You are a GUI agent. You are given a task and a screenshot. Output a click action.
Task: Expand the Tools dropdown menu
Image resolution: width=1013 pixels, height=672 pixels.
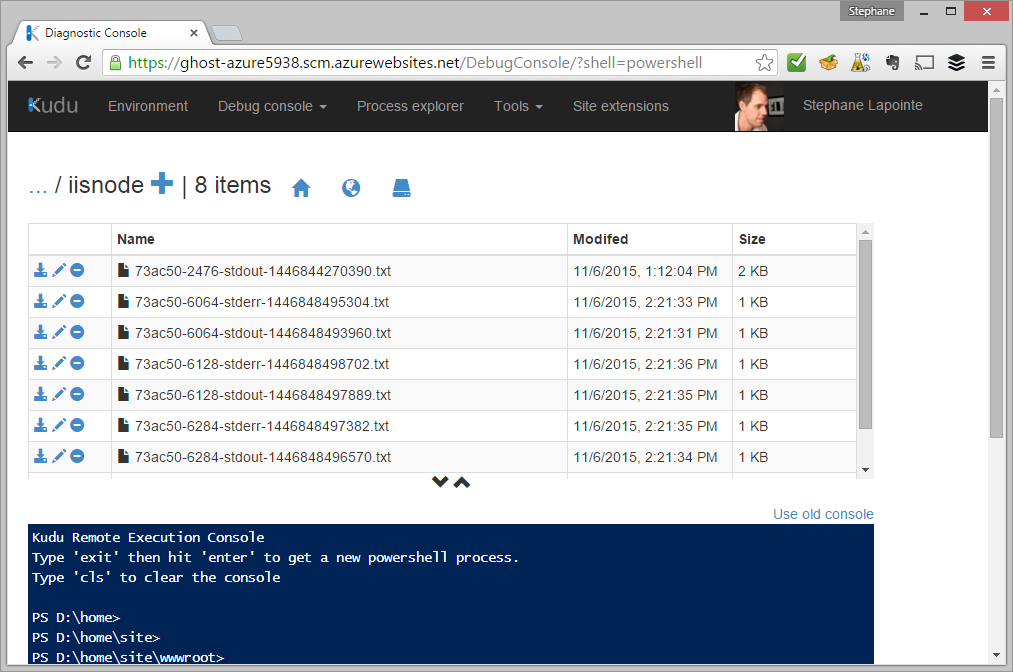[x=518, y=106]
